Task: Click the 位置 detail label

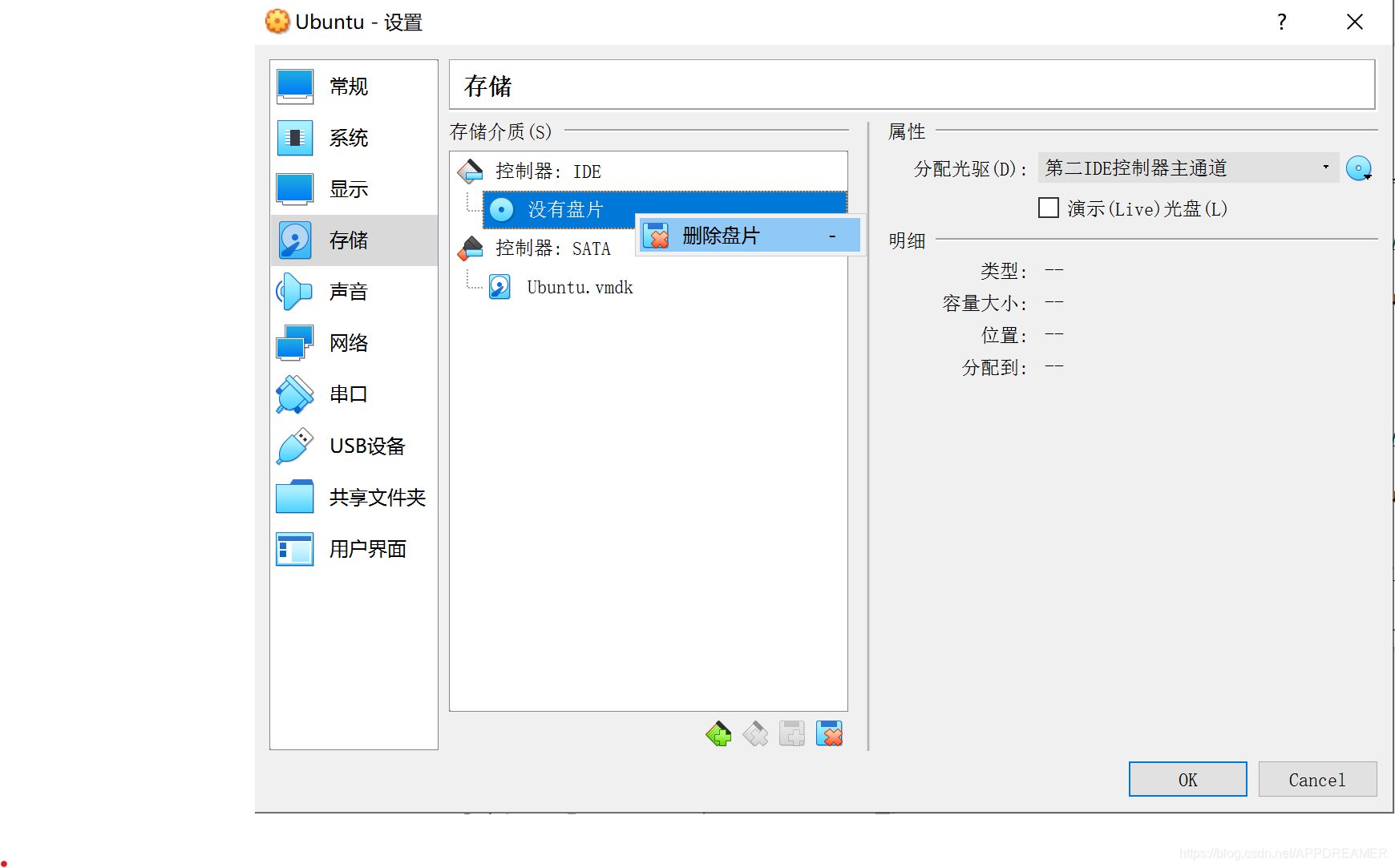Action: pos(1004,336)
